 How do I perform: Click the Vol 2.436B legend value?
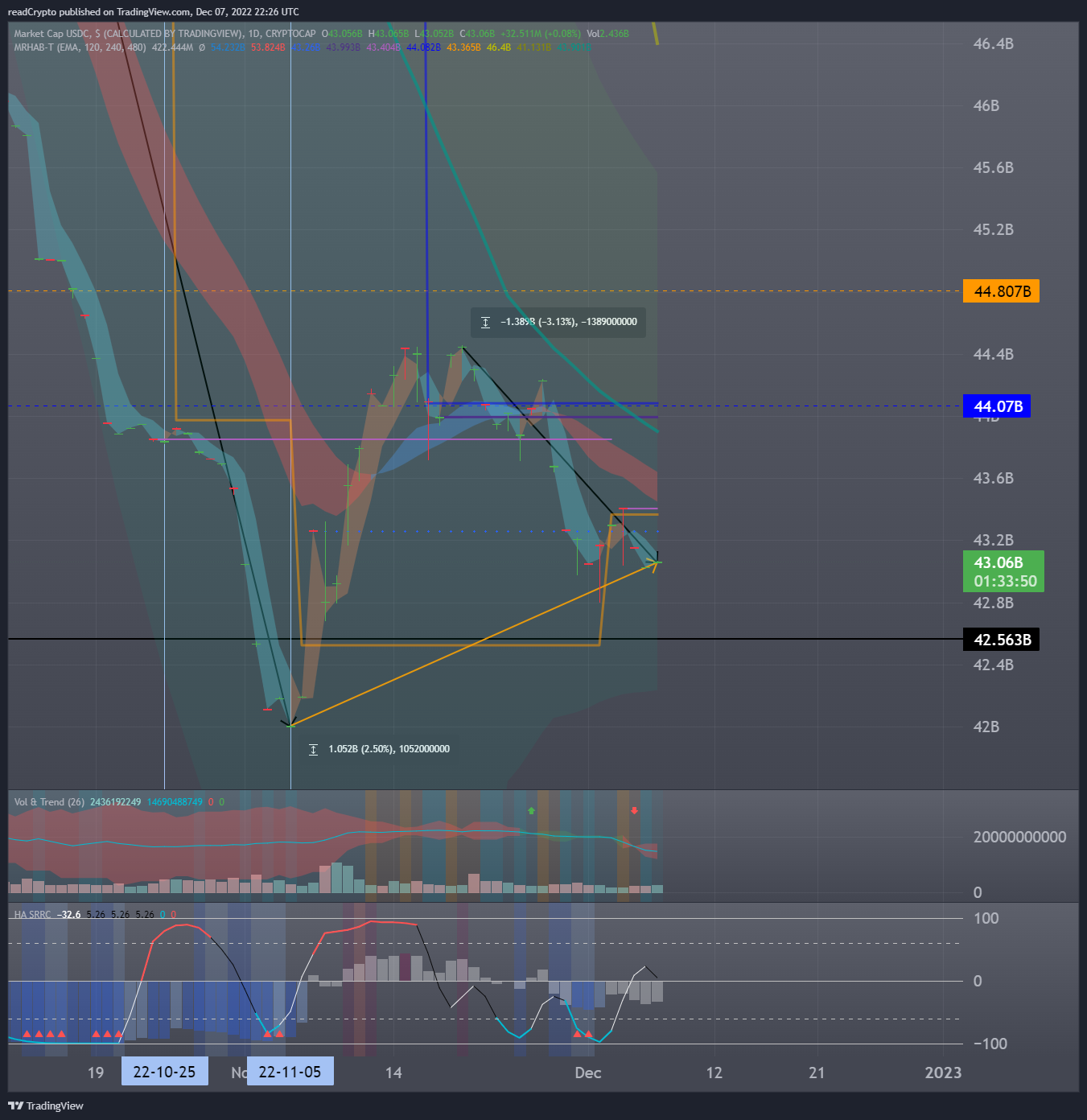coord(607,34)
